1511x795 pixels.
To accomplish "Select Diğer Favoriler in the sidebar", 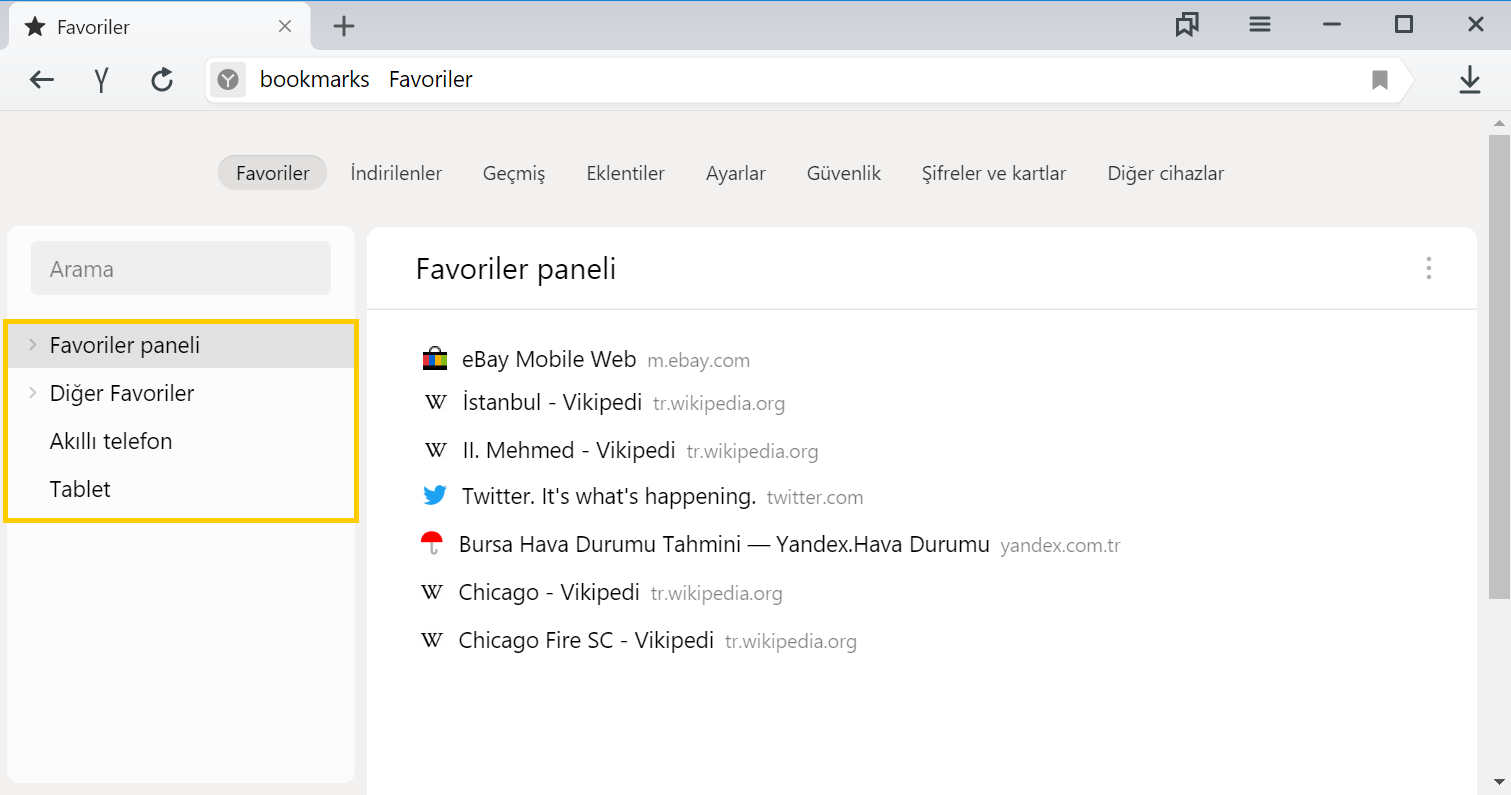I will (x=181, y=393).
